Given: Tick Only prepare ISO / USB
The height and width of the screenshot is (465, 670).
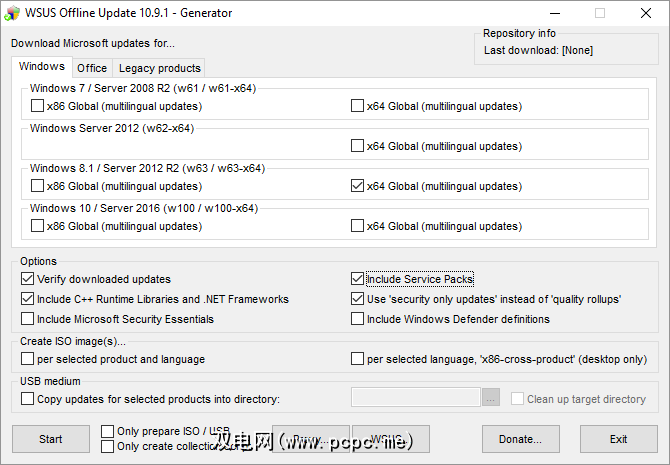Looking at the screenshot, I should tap(108, 431).
